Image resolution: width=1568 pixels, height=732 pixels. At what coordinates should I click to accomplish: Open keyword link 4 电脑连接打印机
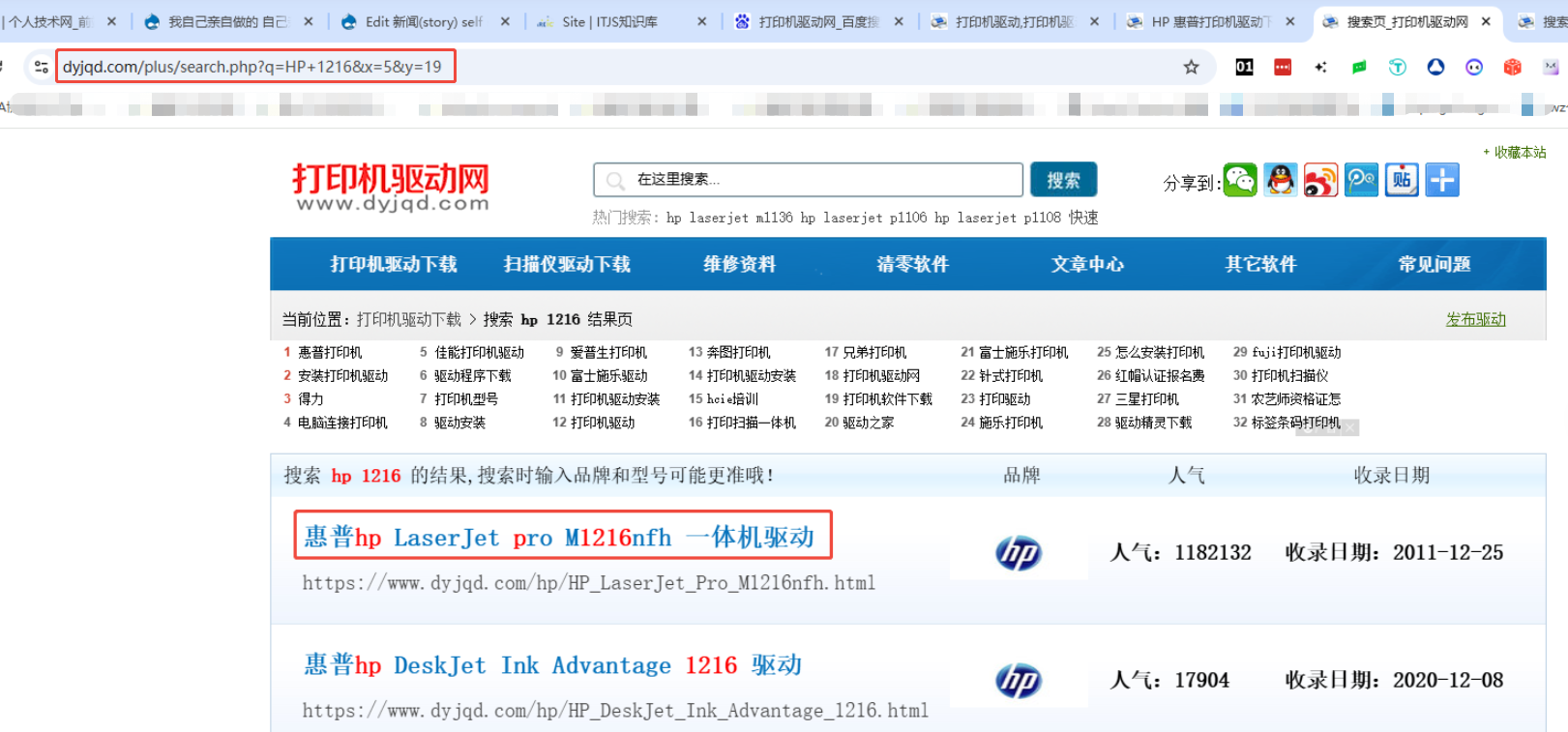[x=342, y=423]
